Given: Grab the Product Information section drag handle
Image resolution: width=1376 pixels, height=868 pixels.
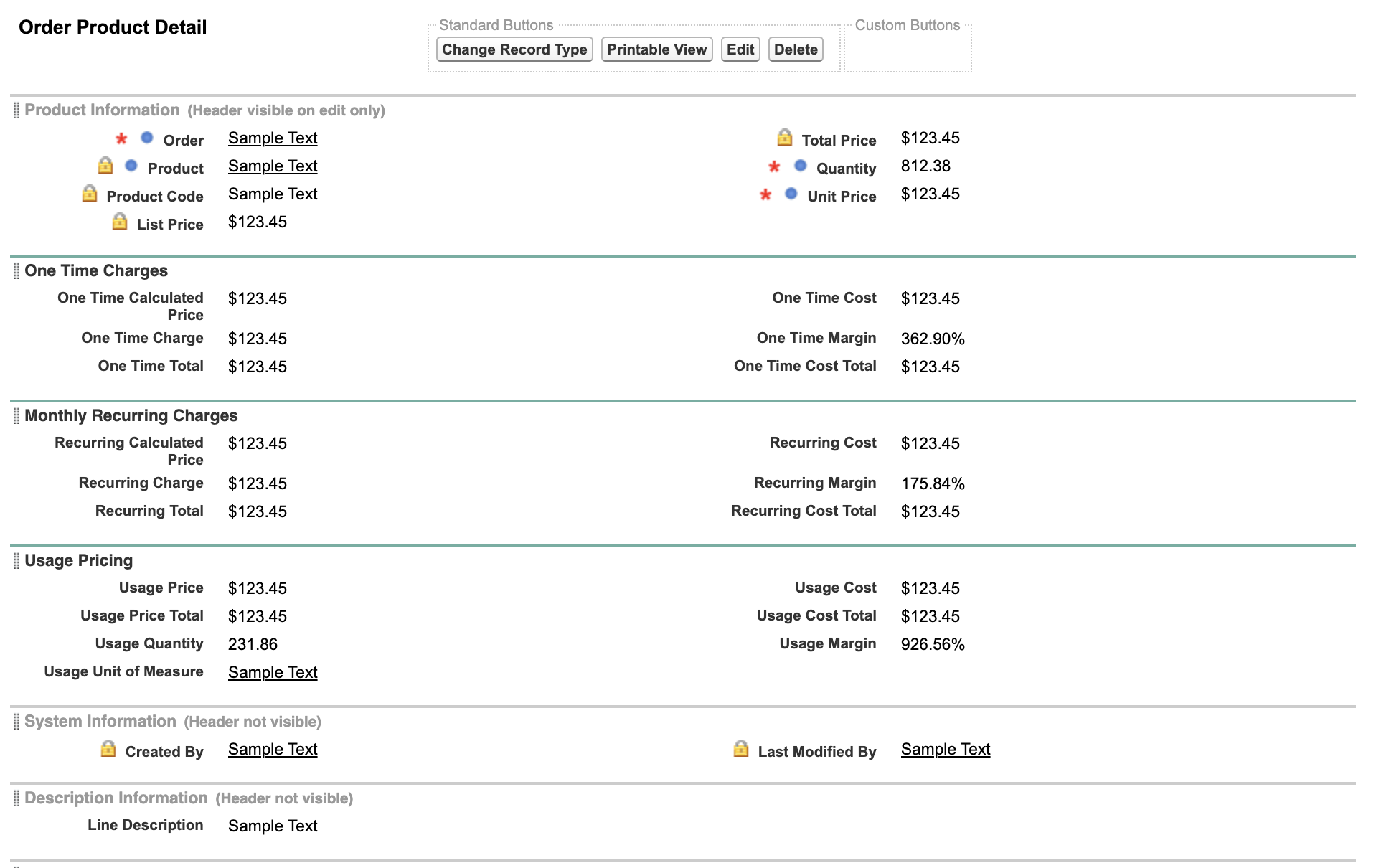Looking at the screenshot, I should coord(17,110).
